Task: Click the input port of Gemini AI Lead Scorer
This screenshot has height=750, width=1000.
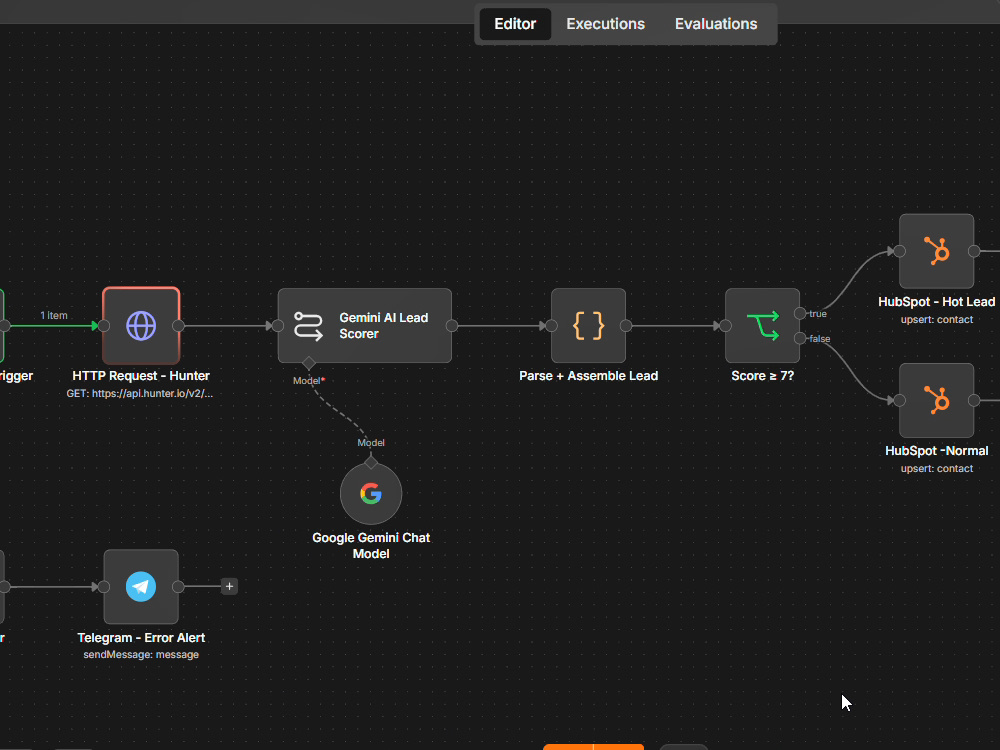Action: [x=278, y=326]
